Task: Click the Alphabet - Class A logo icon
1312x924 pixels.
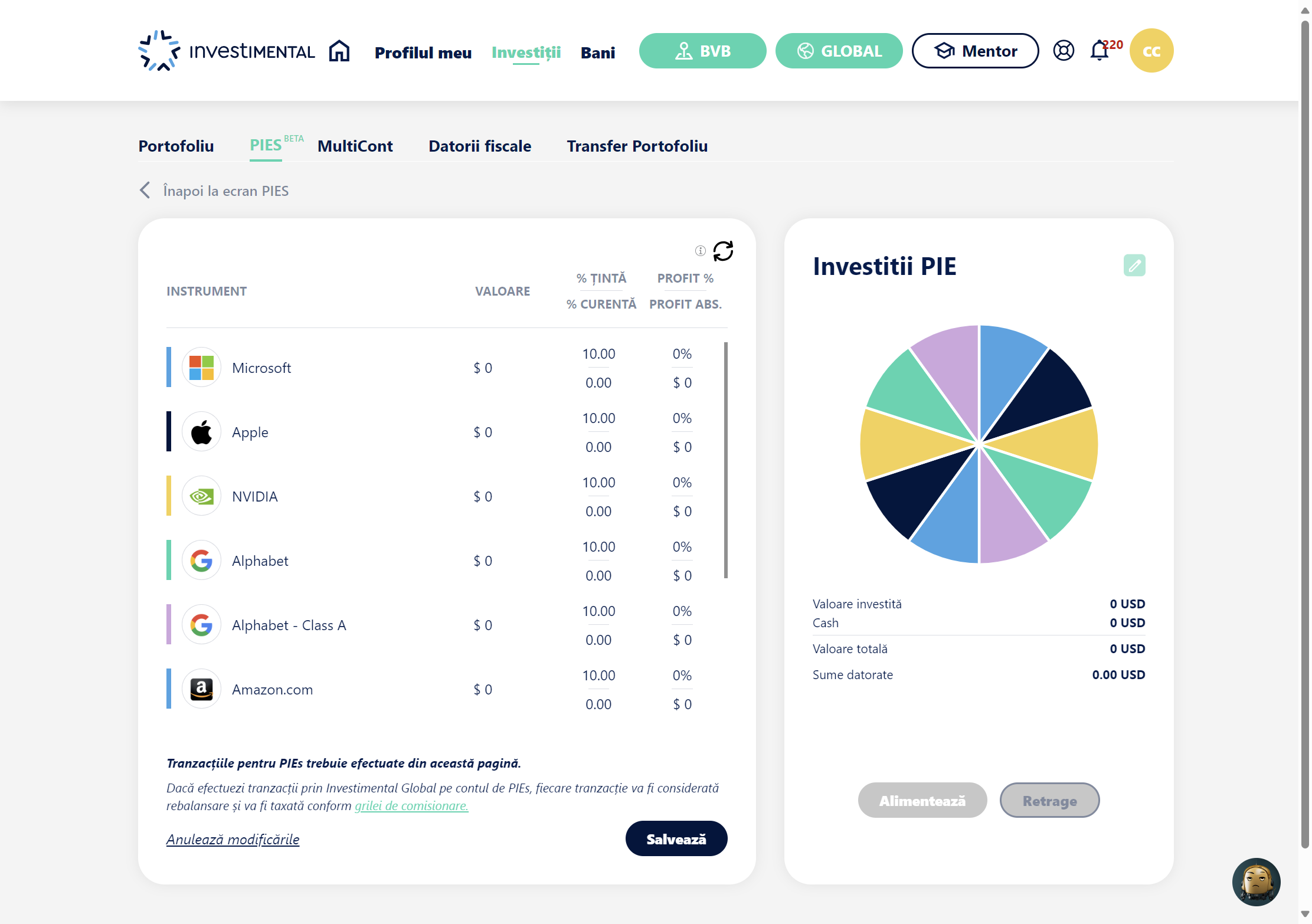Action: (201, 625)
